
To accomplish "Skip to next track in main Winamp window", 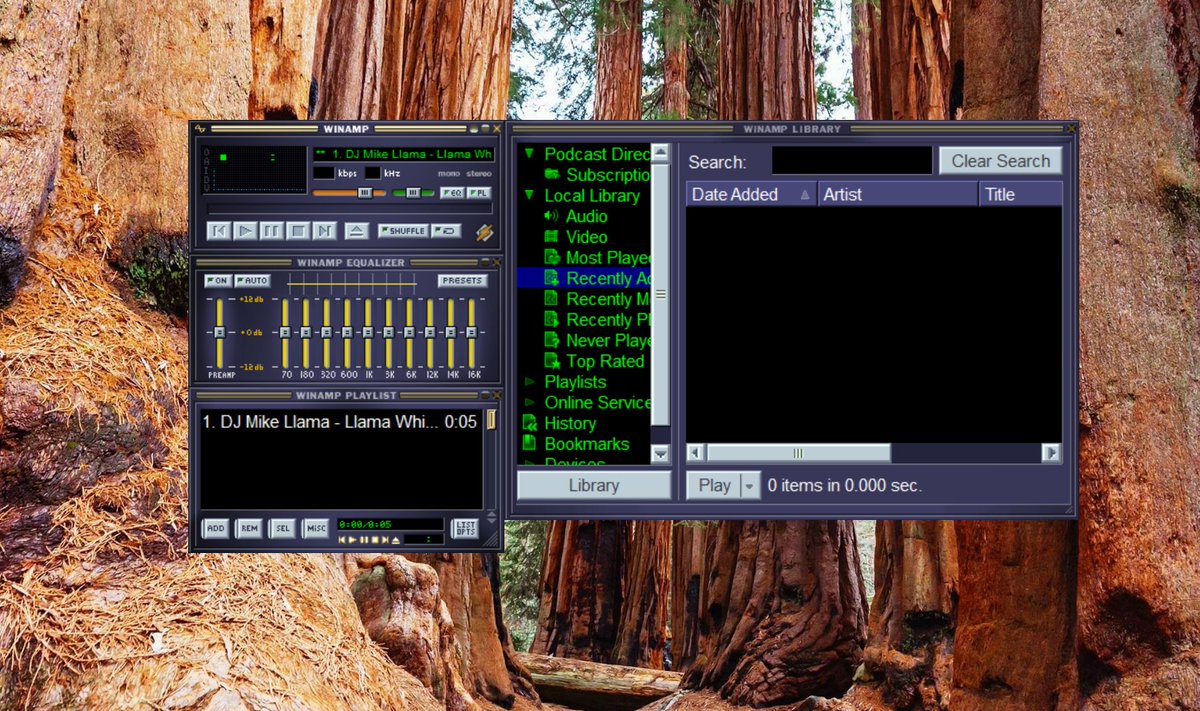I will click(324, 231).
